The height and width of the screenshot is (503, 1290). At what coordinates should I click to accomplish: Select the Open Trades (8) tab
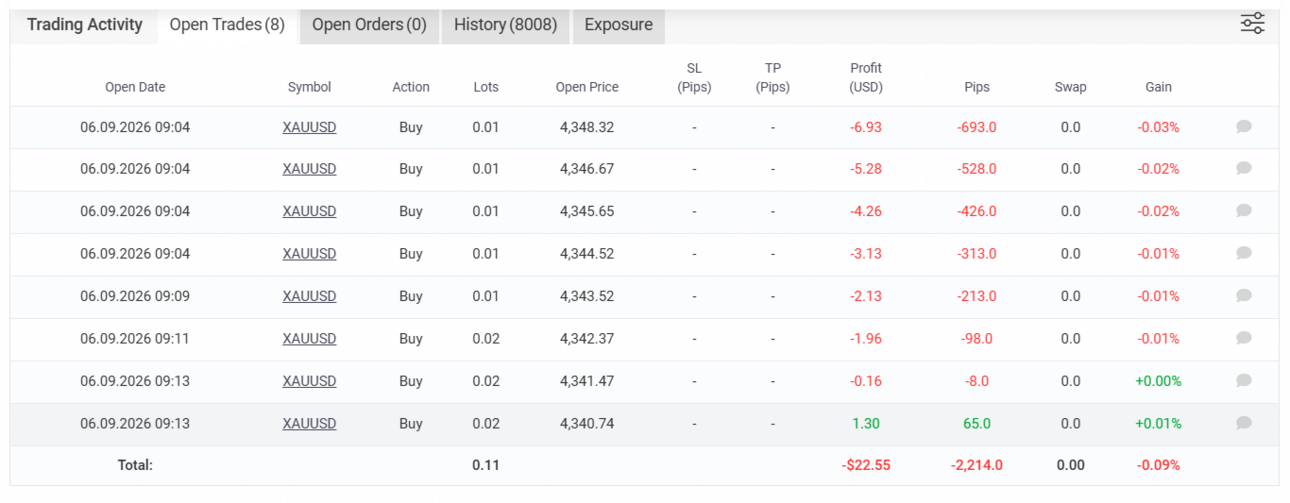pos(228,25)
